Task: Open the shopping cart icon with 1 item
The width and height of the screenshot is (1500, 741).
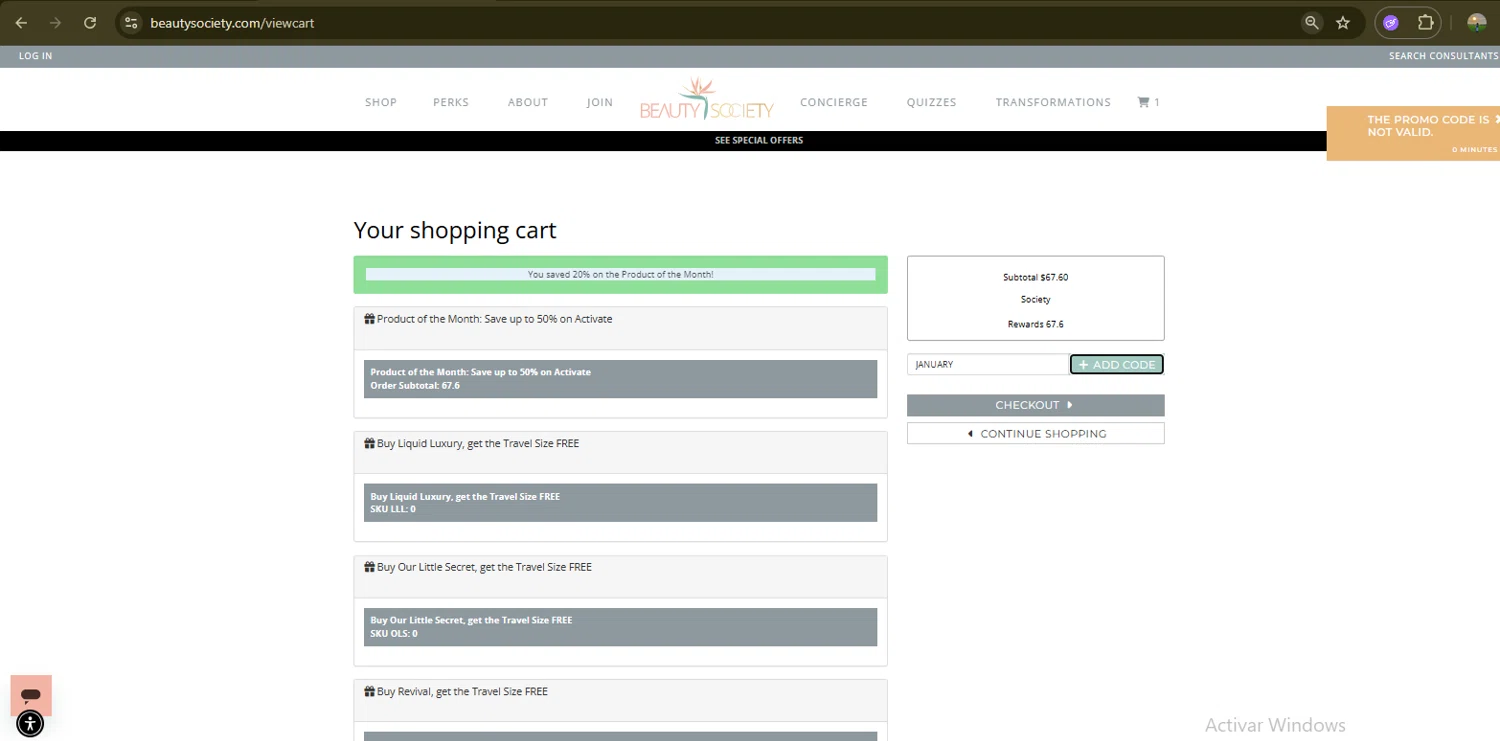Action: (x=1148, y=102)
